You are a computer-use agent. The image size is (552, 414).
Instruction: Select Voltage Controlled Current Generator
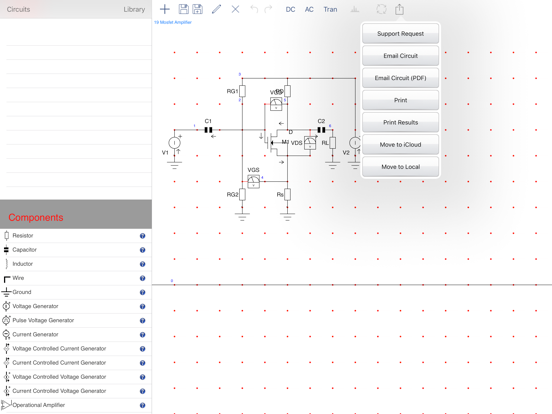pos(76,349)
